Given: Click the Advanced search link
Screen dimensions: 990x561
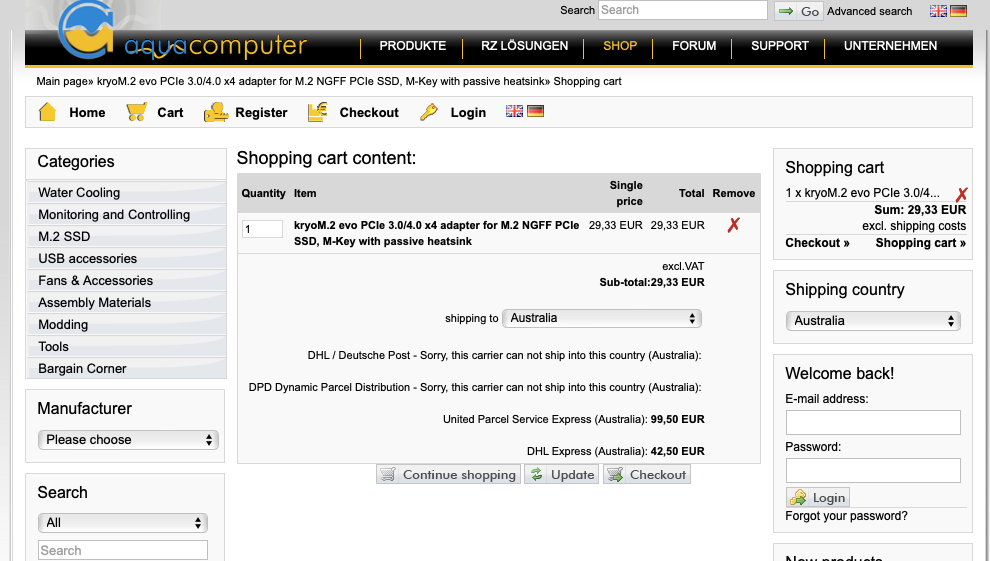Looking at the screenshot, I should click(869, 11).
